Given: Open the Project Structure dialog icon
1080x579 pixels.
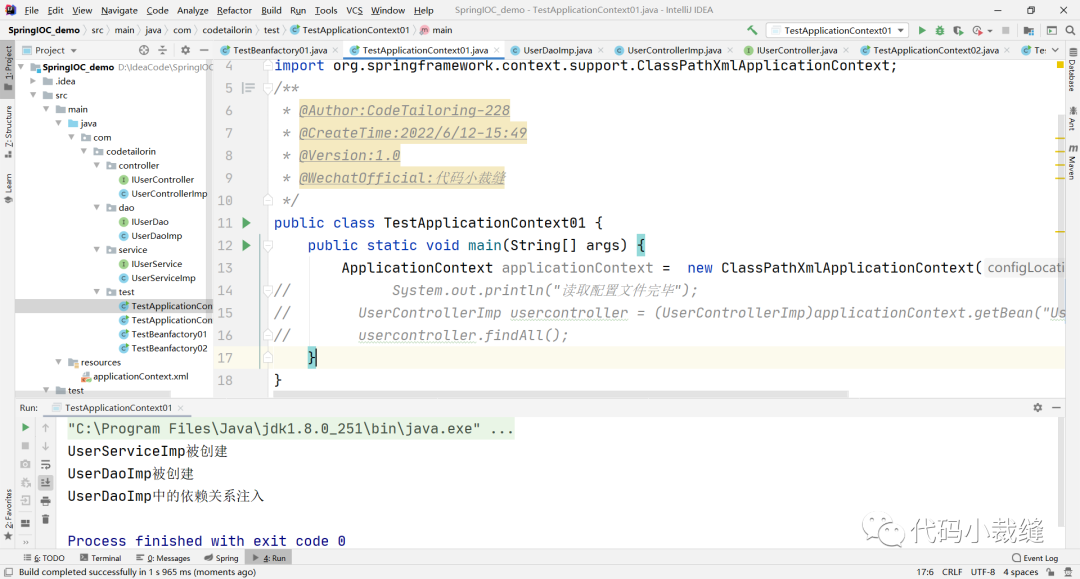Looking at the screenshot, I should pyautogui.click(x=1028, y=30).
